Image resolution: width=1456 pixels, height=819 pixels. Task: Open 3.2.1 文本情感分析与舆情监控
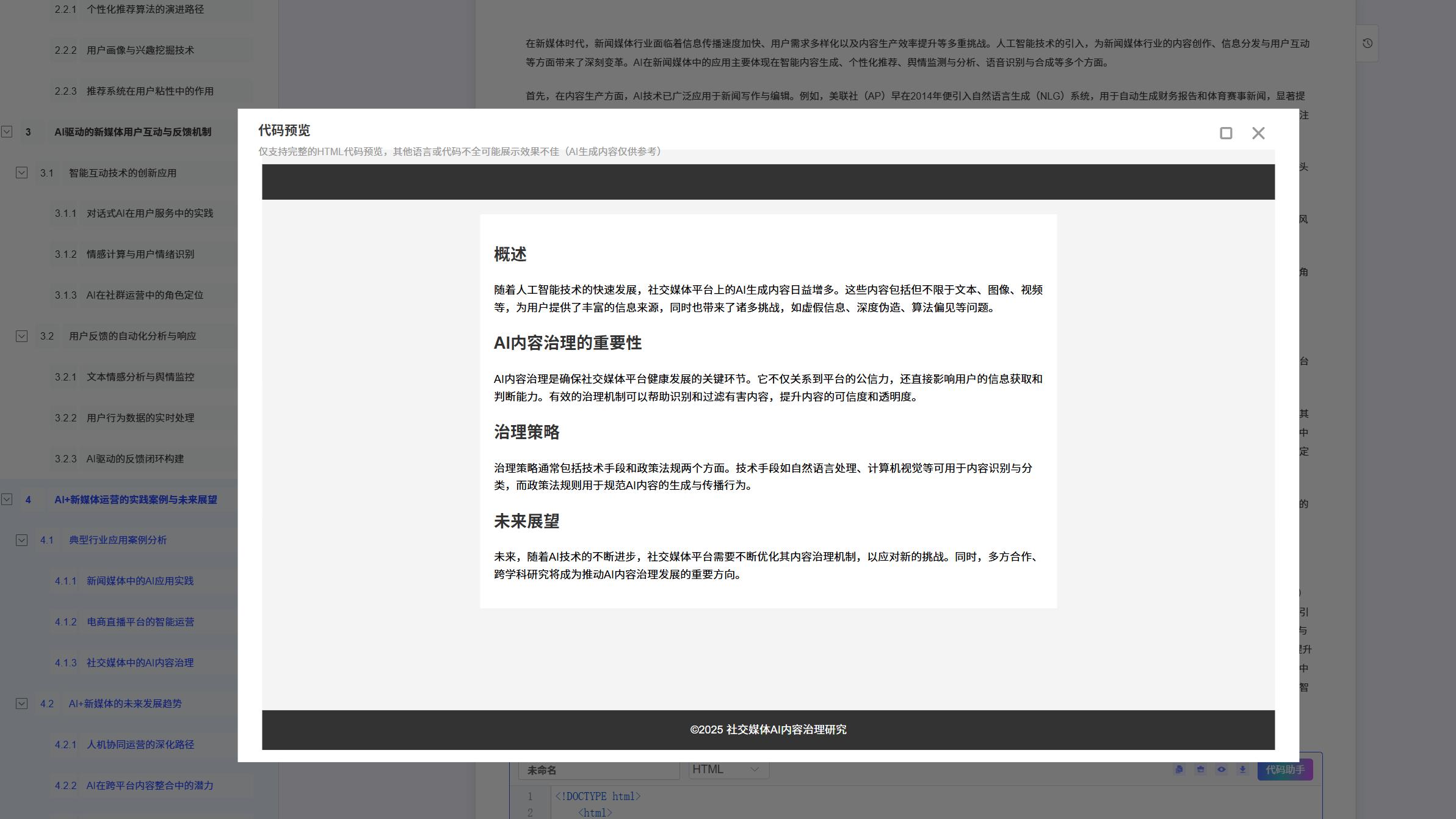tap(140, 377)
